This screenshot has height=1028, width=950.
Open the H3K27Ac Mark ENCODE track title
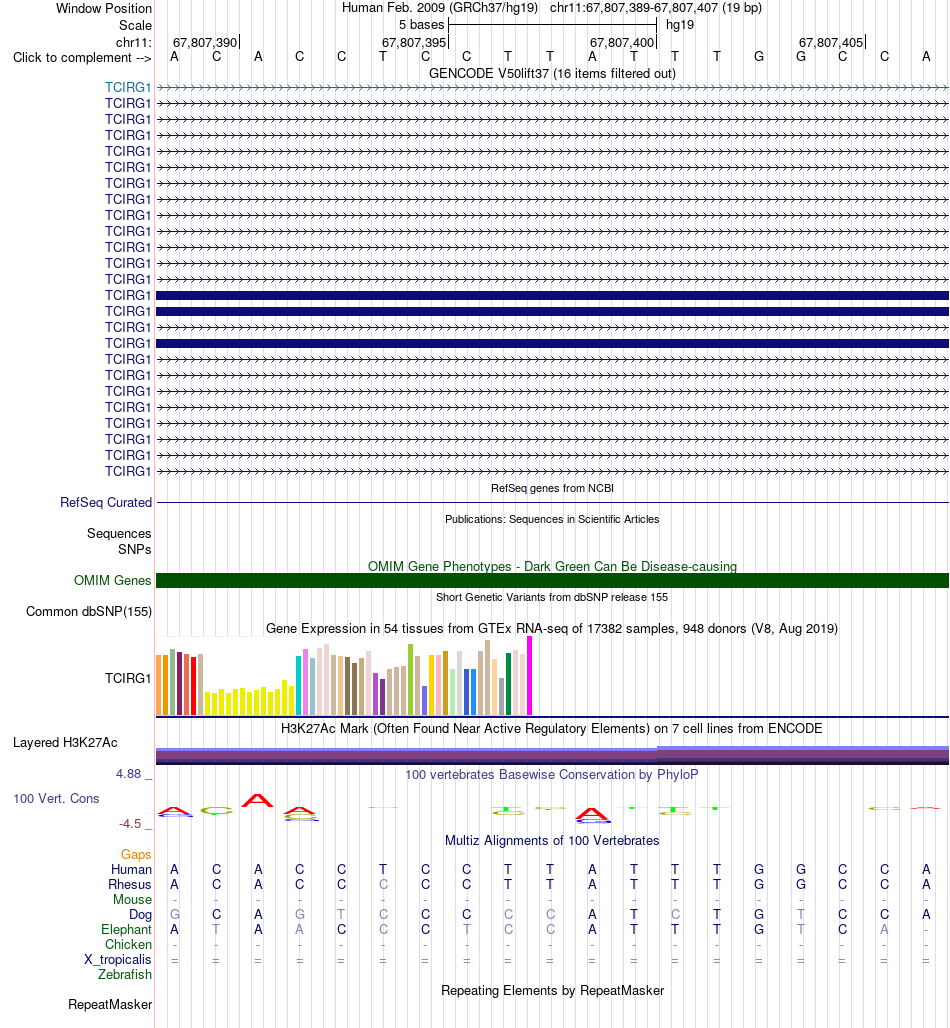point(551,729)
